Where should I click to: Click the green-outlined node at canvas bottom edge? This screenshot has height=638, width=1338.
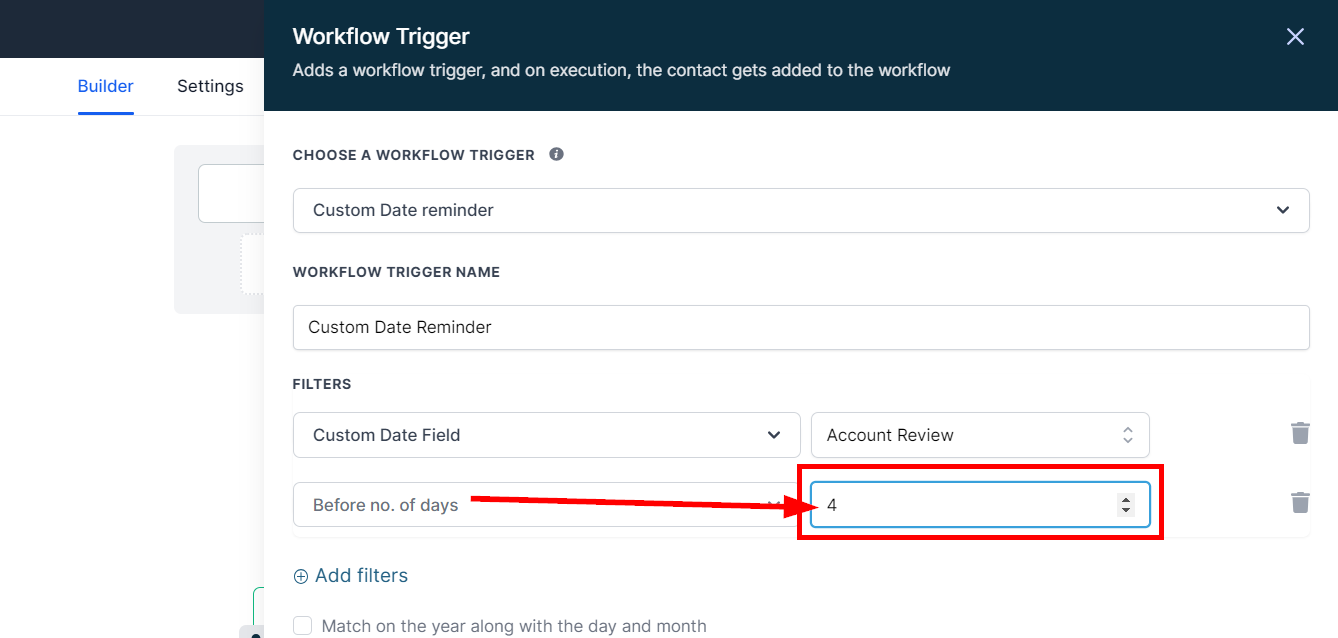click(258, 606)
